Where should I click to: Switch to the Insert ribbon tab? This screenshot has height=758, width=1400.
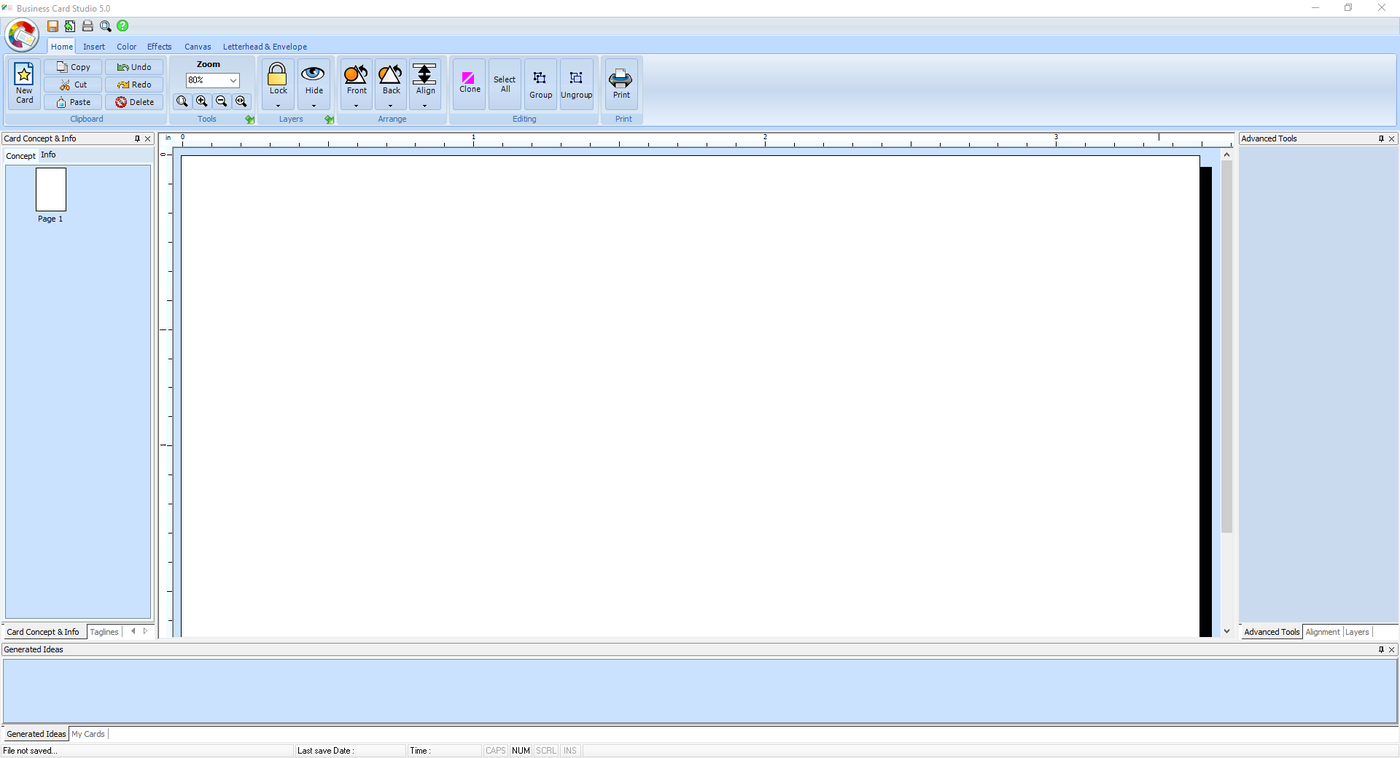(94, 46)
